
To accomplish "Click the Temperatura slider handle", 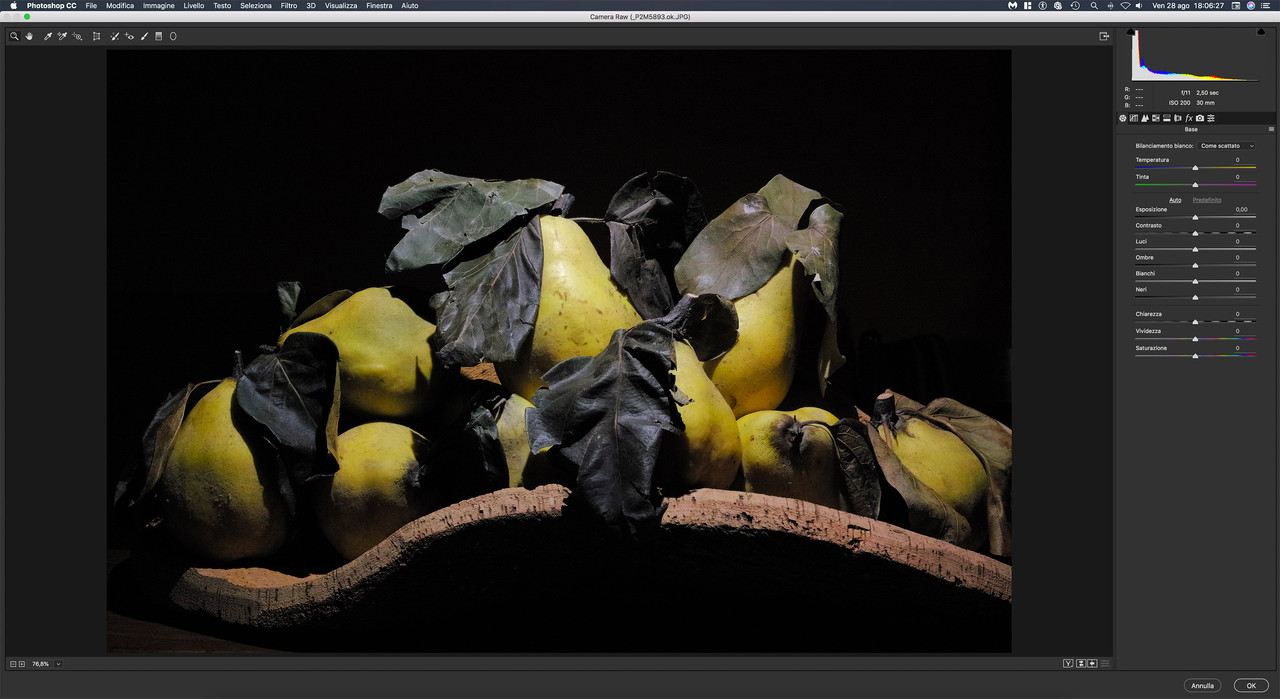I will [x=1195, y=168].
